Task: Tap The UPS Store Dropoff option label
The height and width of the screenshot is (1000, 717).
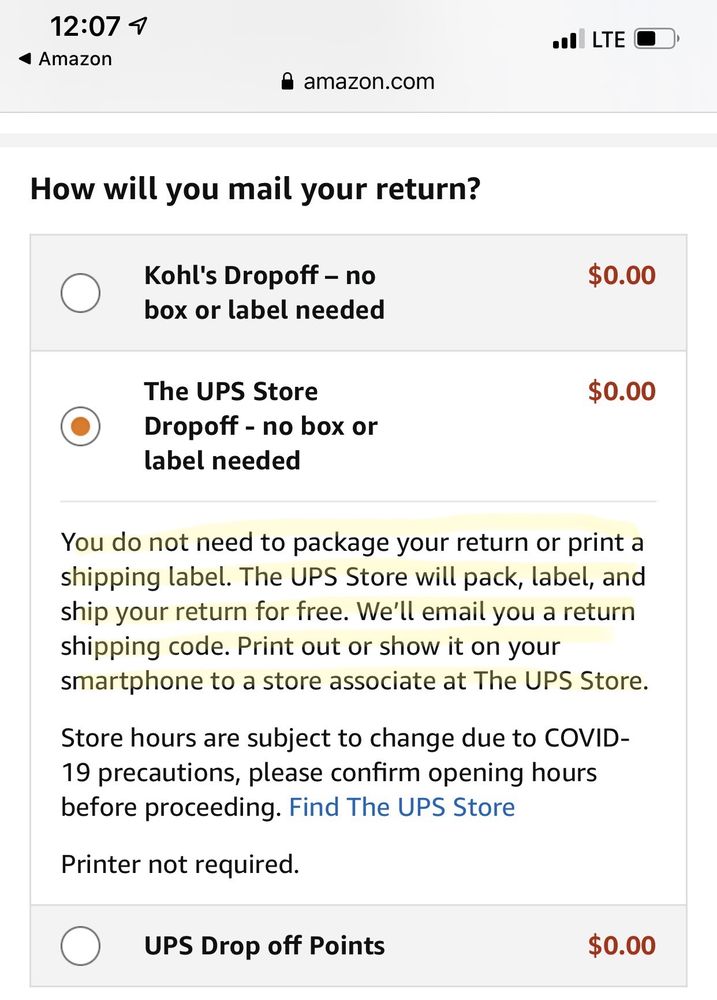Action: coord(260,426)
